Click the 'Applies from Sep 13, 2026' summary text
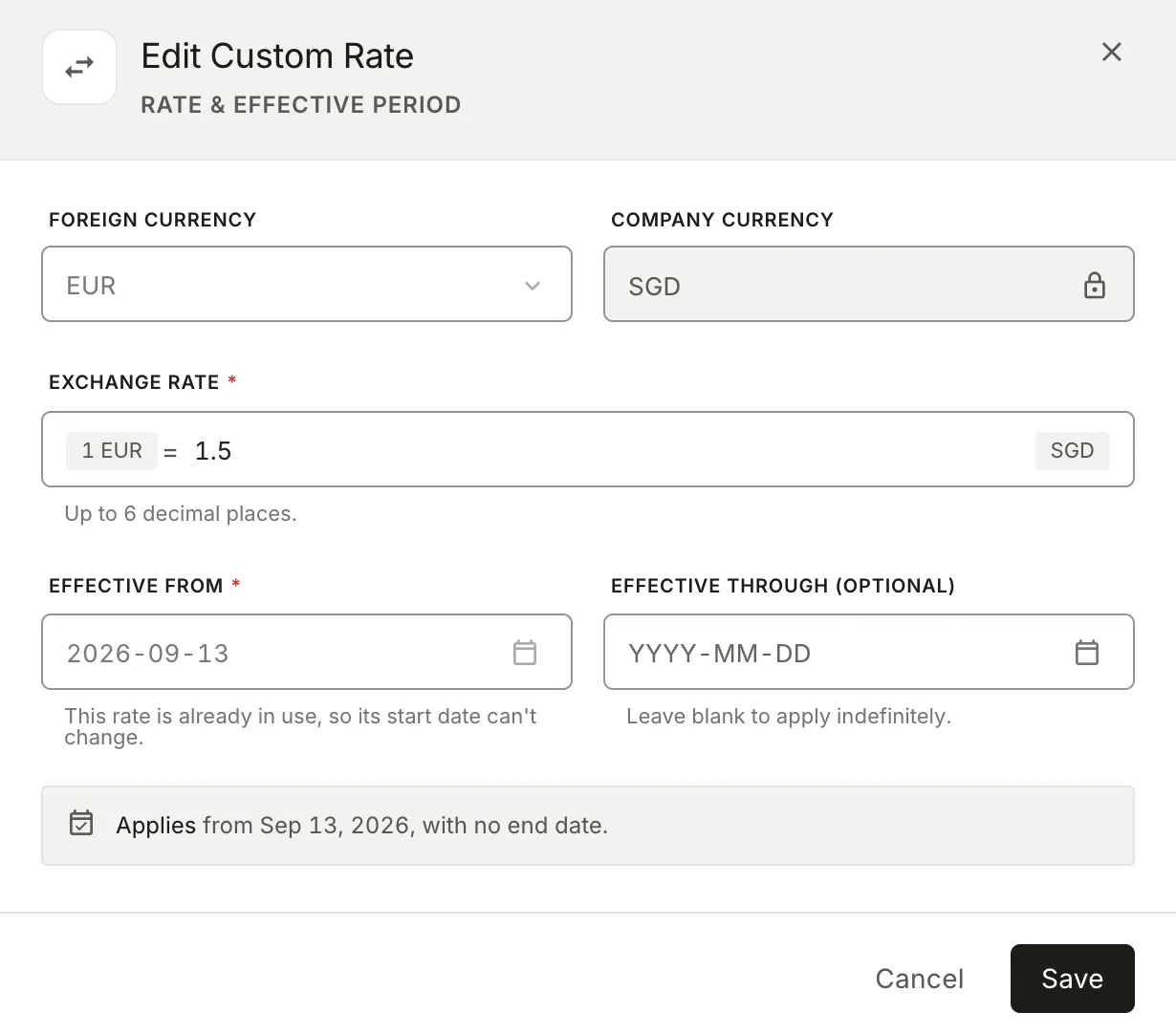 [x=362, y=826]
